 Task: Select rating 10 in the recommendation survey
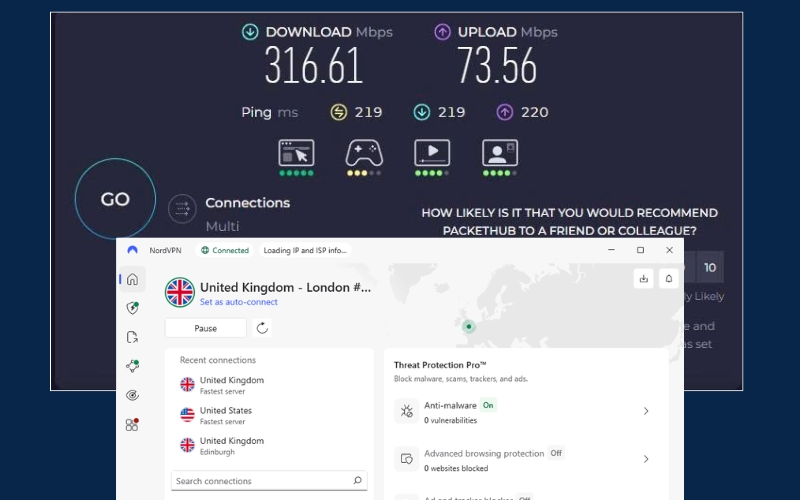pos(710,267)
